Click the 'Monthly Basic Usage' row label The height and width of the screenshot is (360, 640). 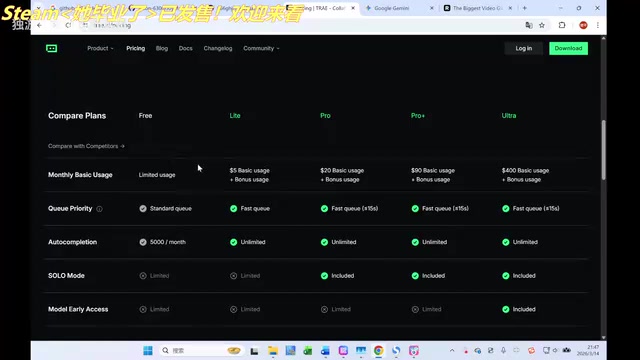(x=80, y=175)
